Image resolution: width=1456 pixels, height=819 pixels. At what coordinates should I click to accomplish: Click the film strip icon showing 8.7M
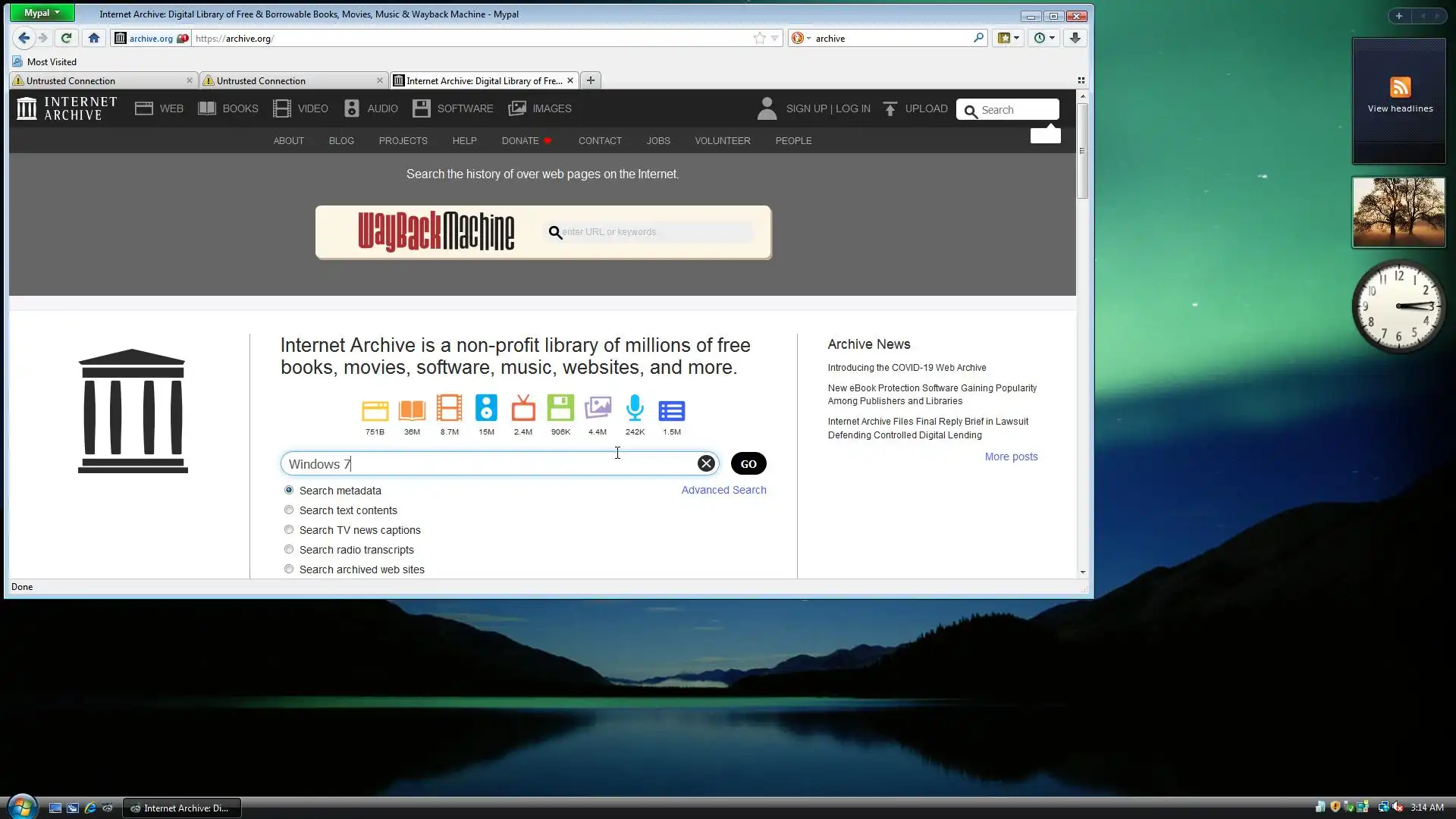pyautogui.click(x=449, y=409)
